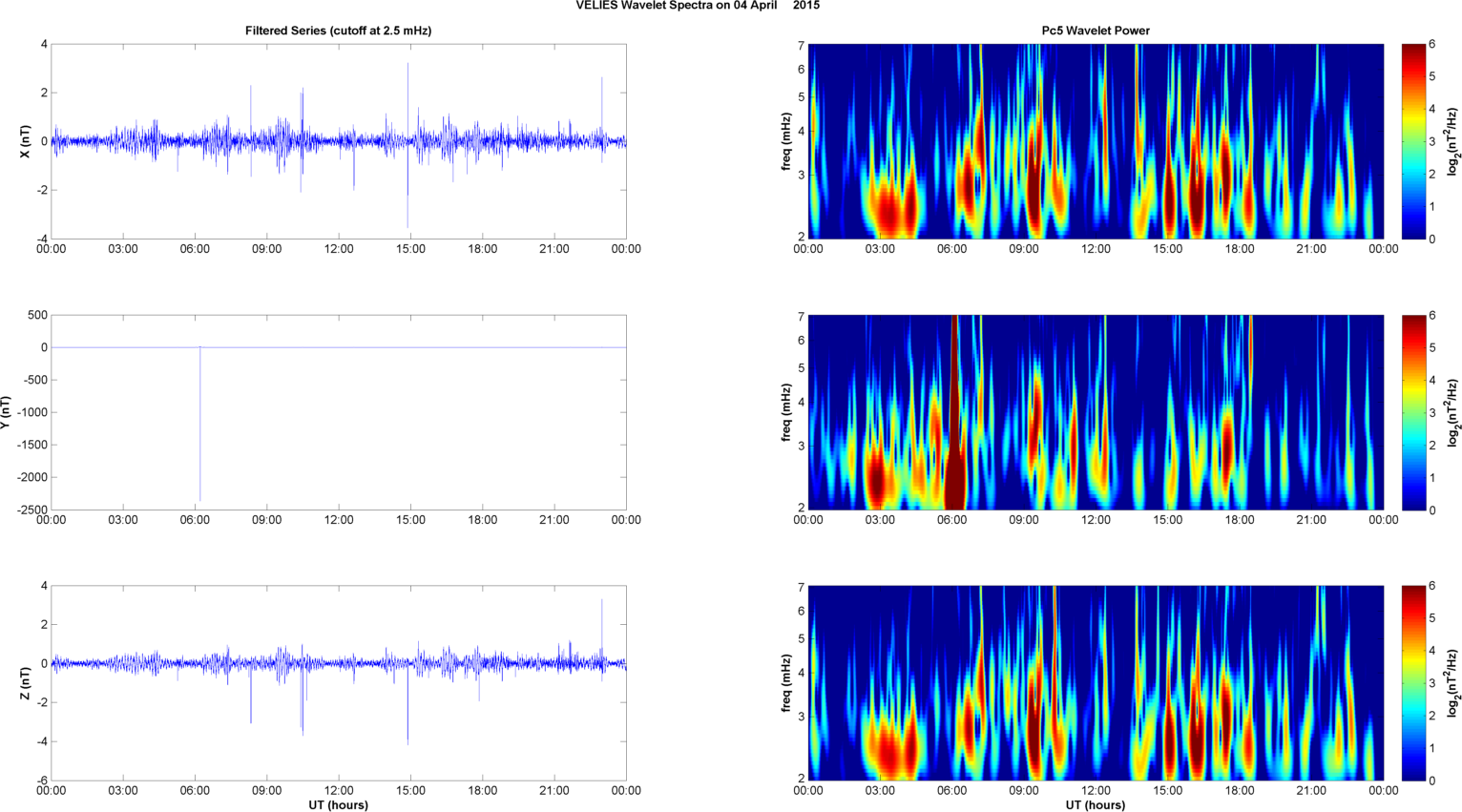Click the "X (nT)" axis label
This screenshot has height=812, width=1462.
[26, 141]
